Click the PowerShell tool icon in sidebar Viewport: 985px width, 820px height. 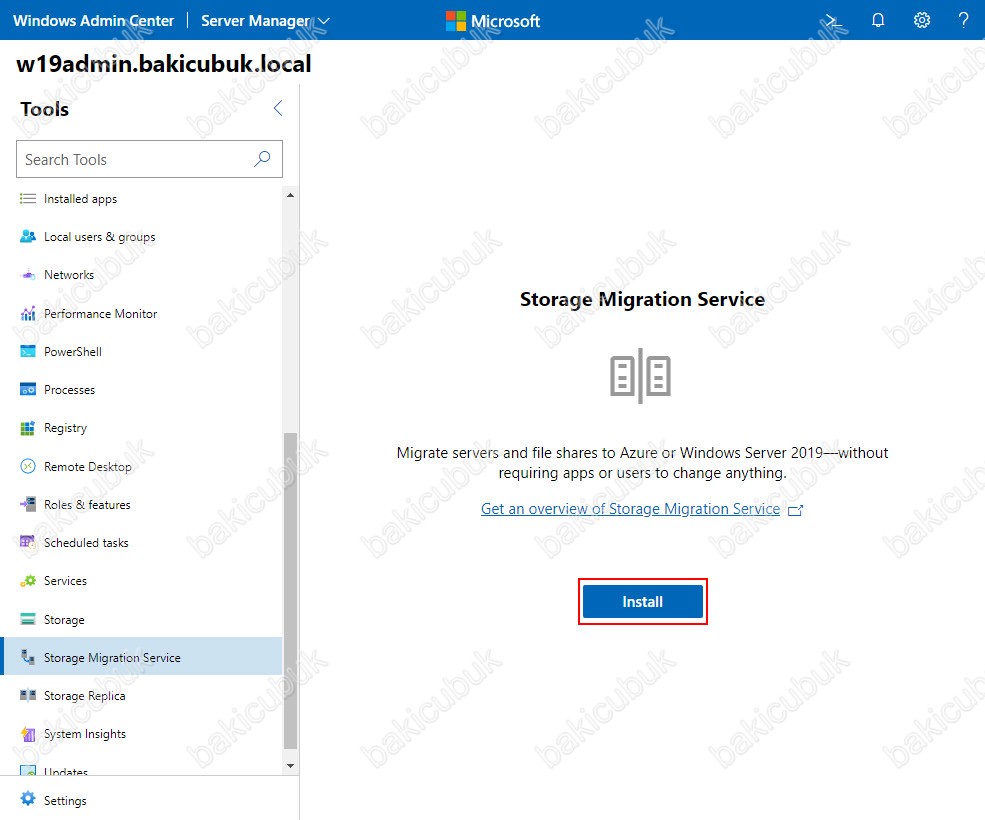tap(28, 351)
